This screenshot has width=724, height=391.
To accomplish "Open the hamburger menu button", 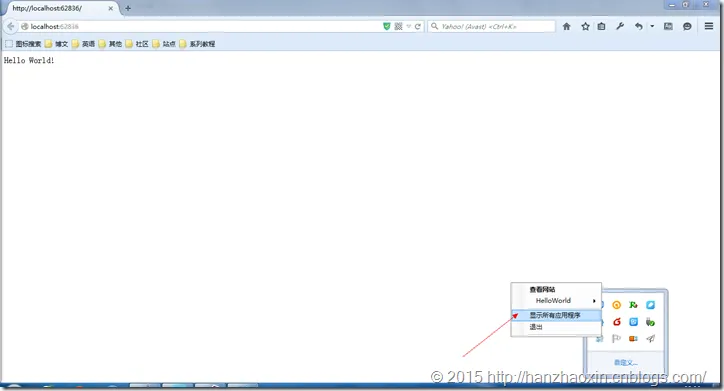I will coord(709,26).
